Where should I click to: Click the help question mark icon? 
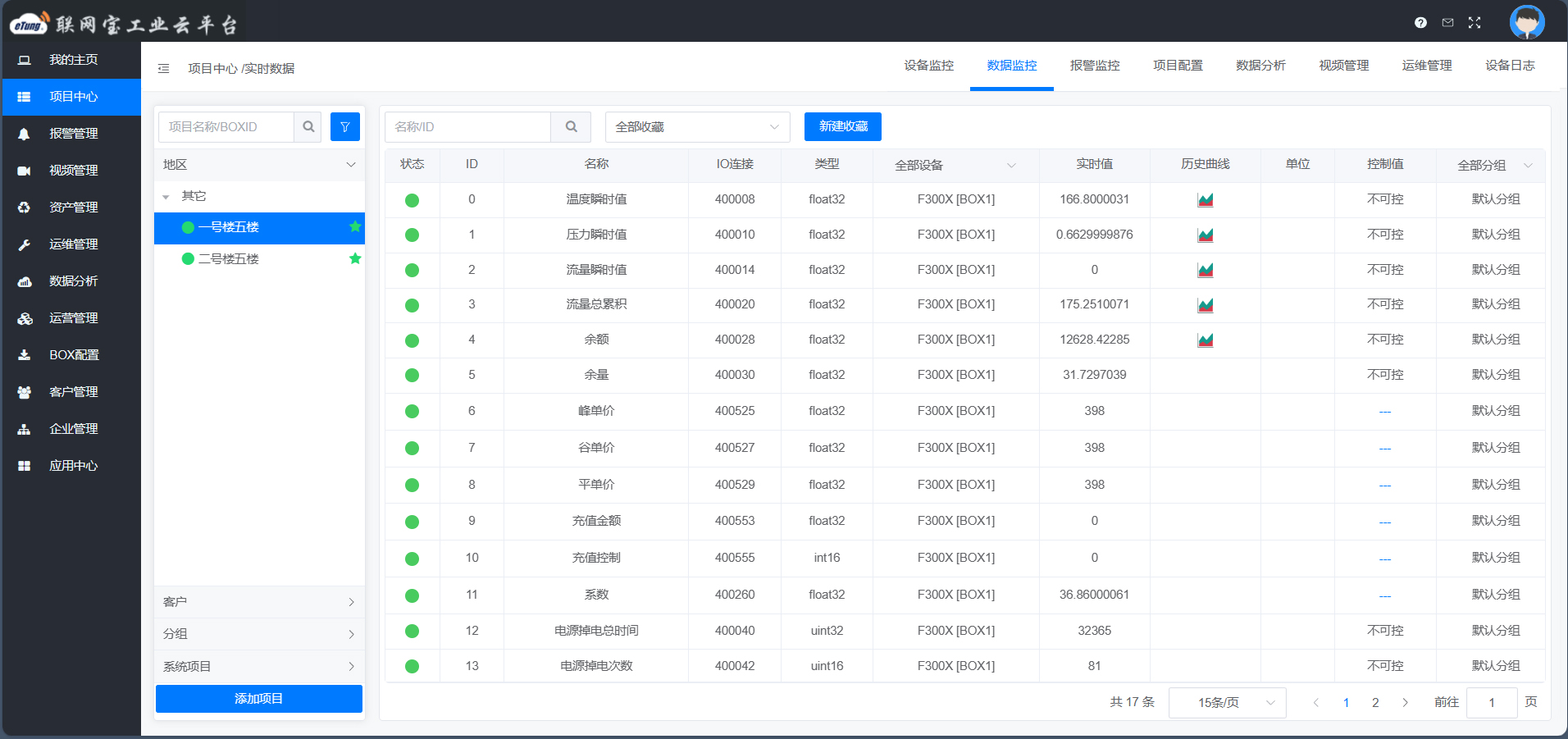pyautogui.click(x=1420, y=23)
